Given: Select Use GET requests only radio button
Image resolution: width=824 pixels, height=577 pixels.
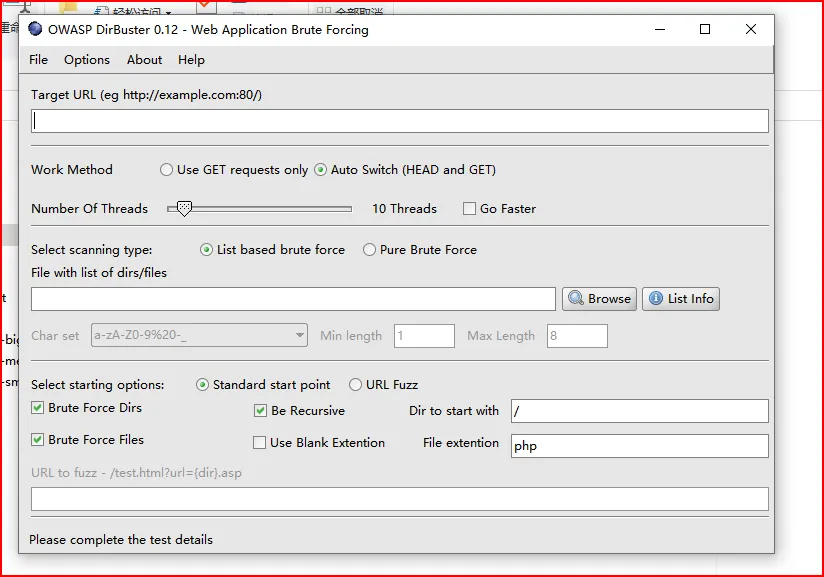Looking at the screenshot, I should pyautogui.click(x=166, y=170).
